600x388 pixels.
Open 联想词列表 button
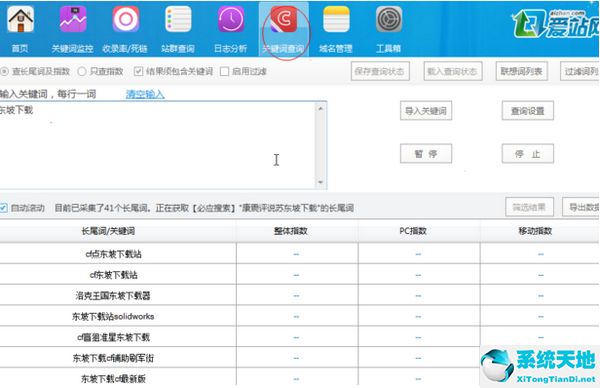point(522,71)
